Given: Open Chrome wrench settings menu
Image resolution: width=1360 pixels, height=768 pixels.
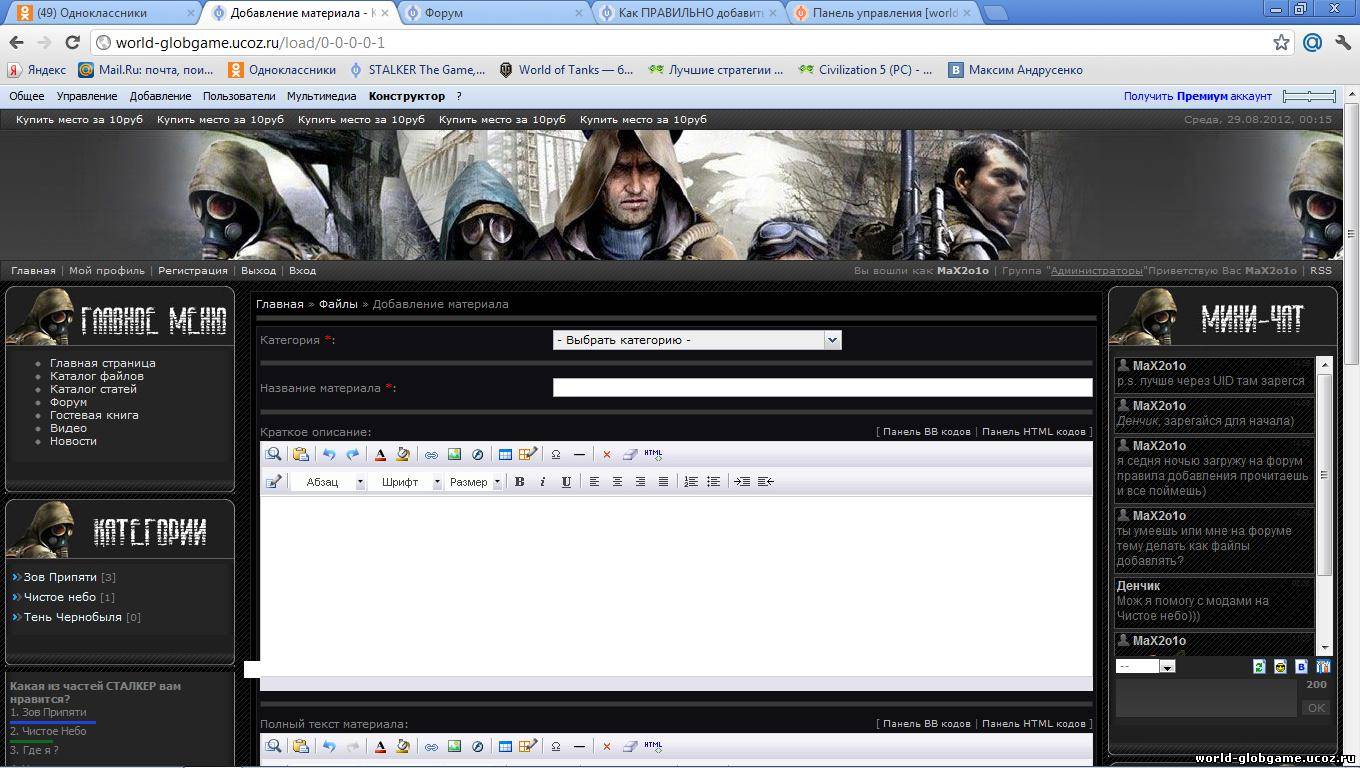Looking at the screenshot, I should [1343, 43].
